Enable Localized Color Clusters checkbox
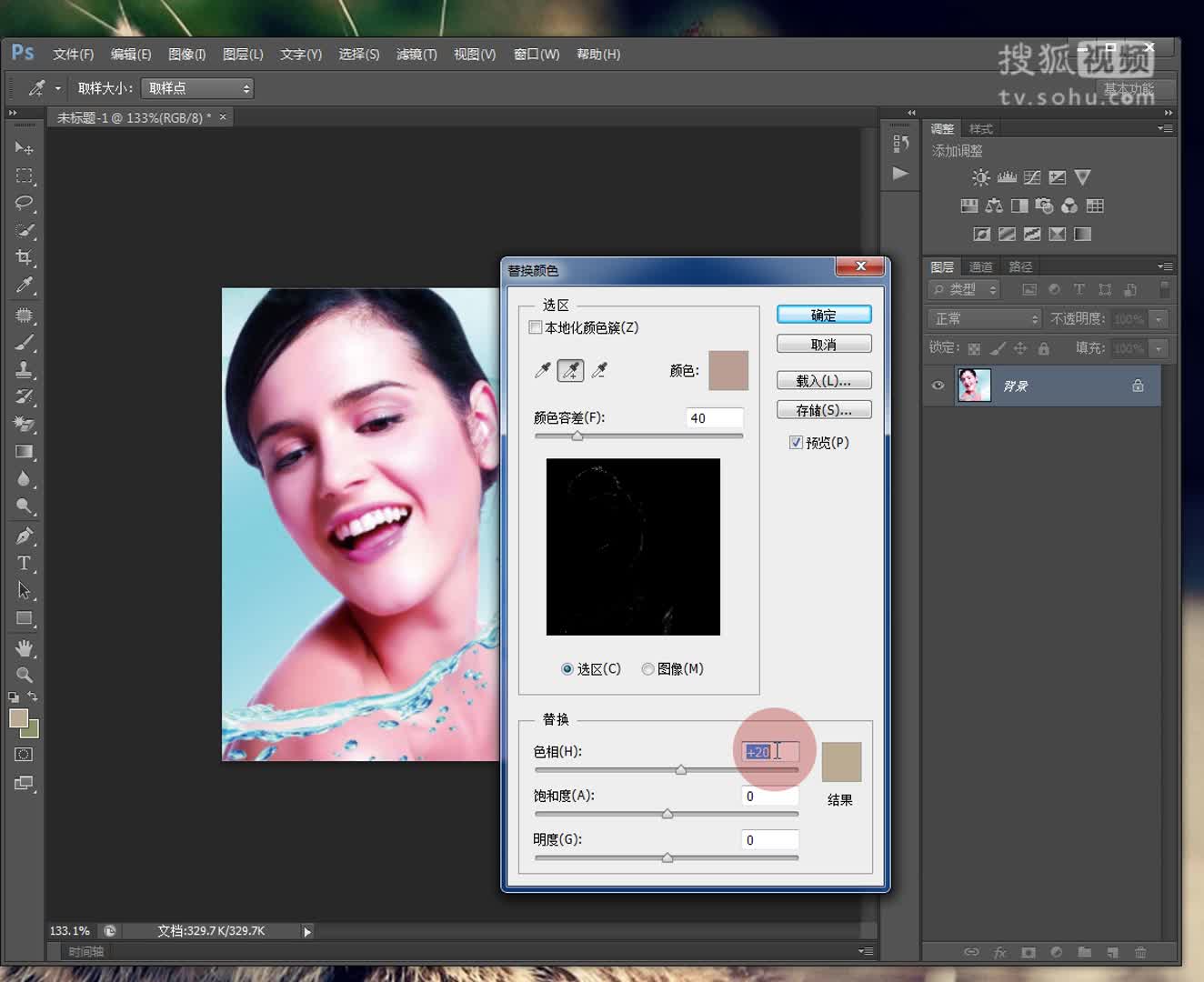Image resolution: width=1204 pixels, height=982 pixels. tap(536, 327)
